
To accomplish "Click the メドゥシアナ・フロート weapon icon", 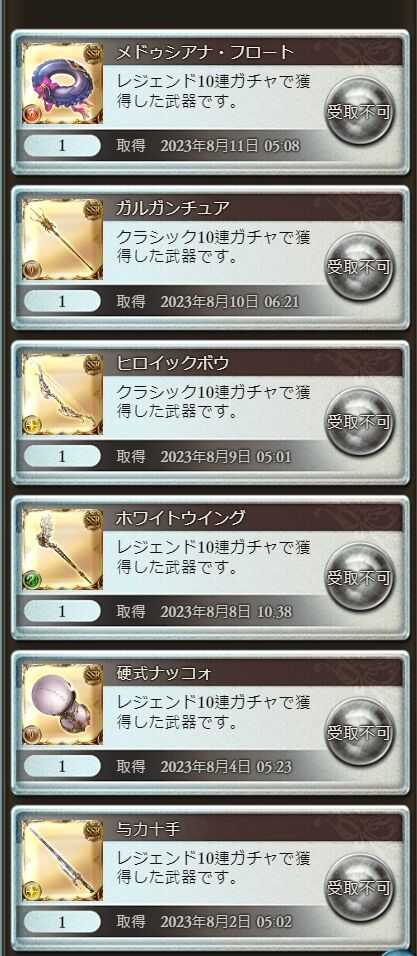I will (x=62, y=83).
